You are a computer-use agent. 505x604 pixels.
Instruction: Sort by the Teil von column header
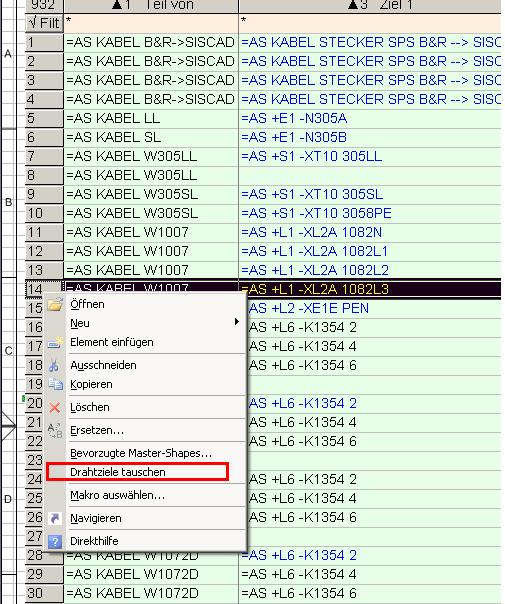(151, 5)
